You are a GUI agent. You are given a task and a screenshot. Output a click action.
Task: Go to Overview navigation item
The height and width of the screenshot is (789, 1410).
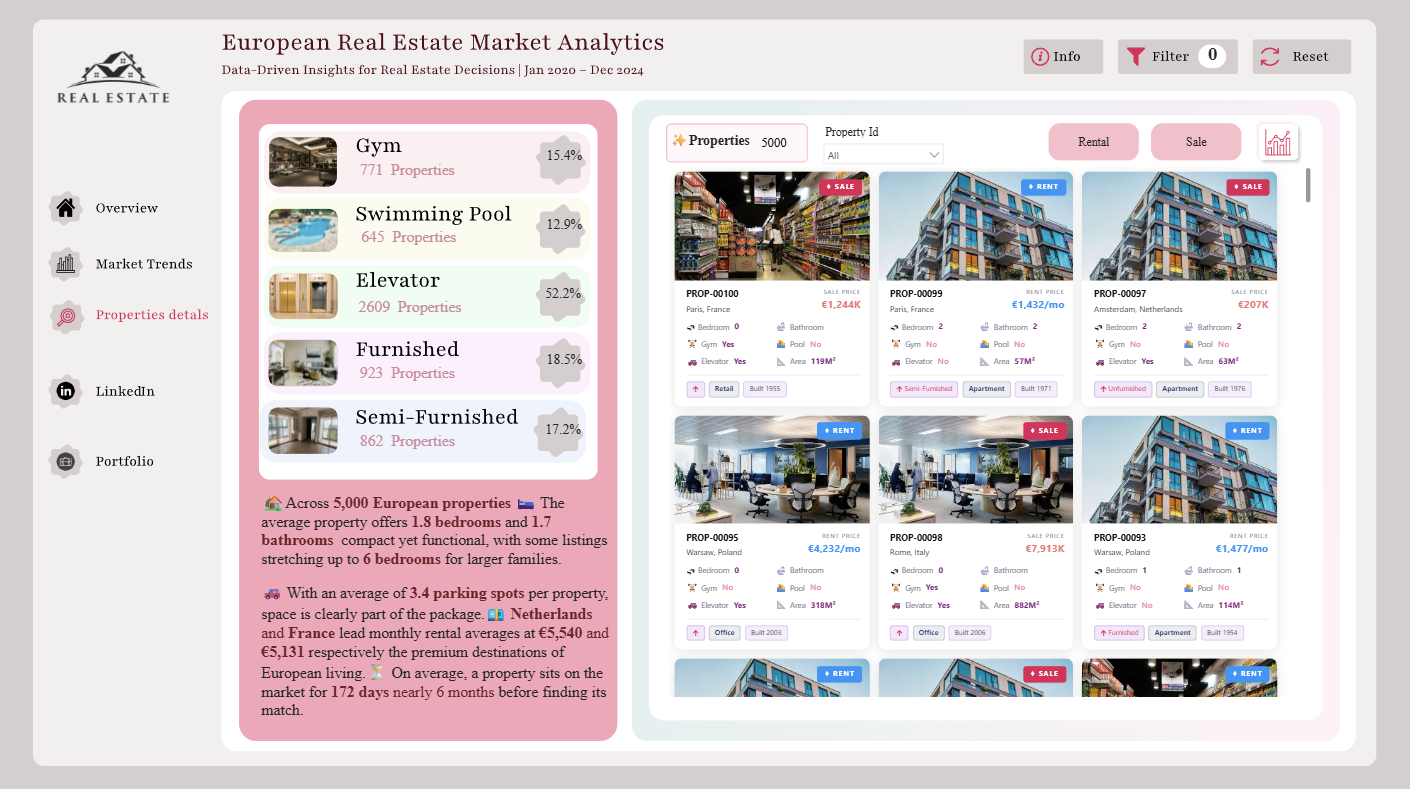click(x=127, y=208)
